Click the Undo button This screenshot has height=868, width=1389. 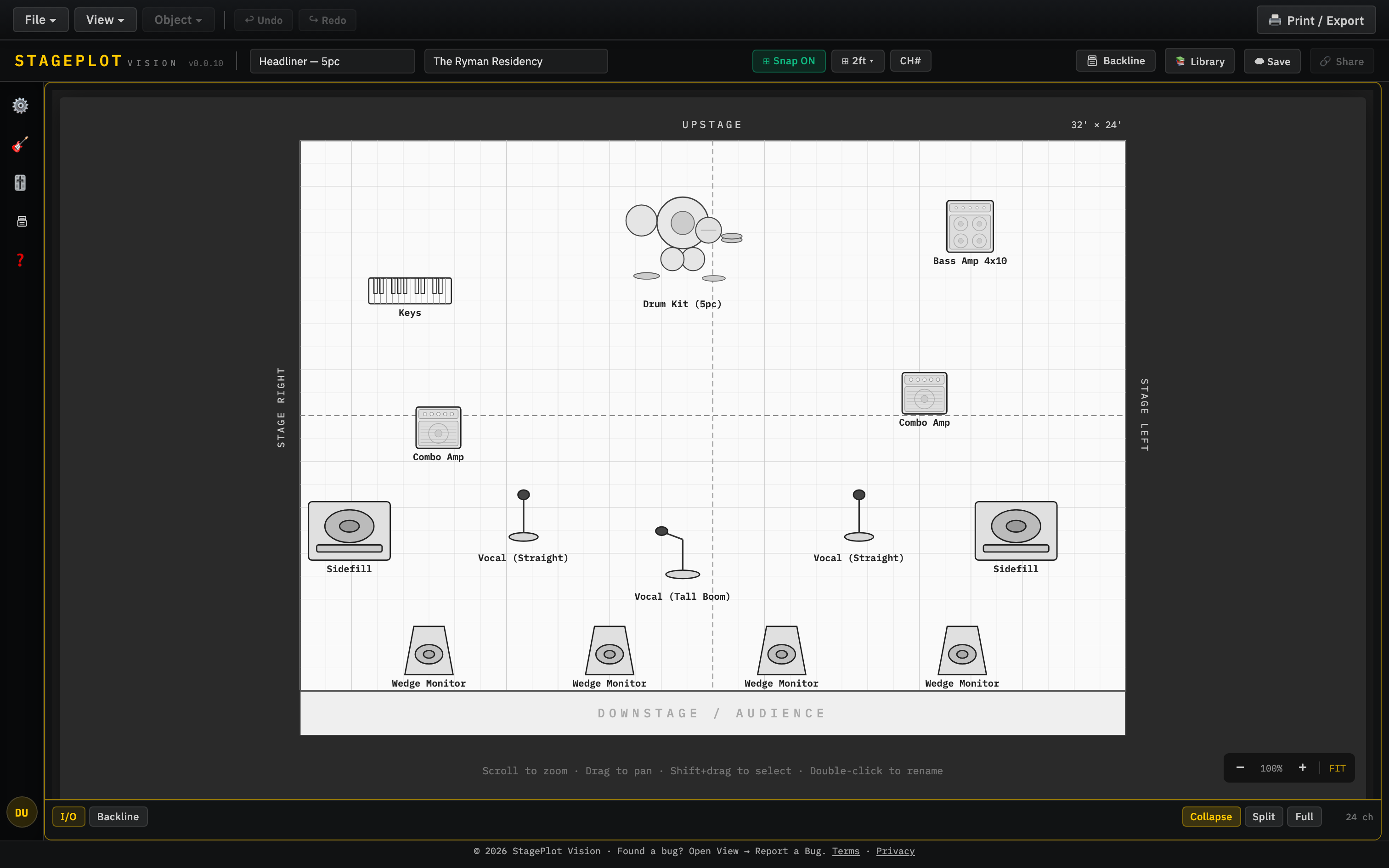tap(264, 20)
